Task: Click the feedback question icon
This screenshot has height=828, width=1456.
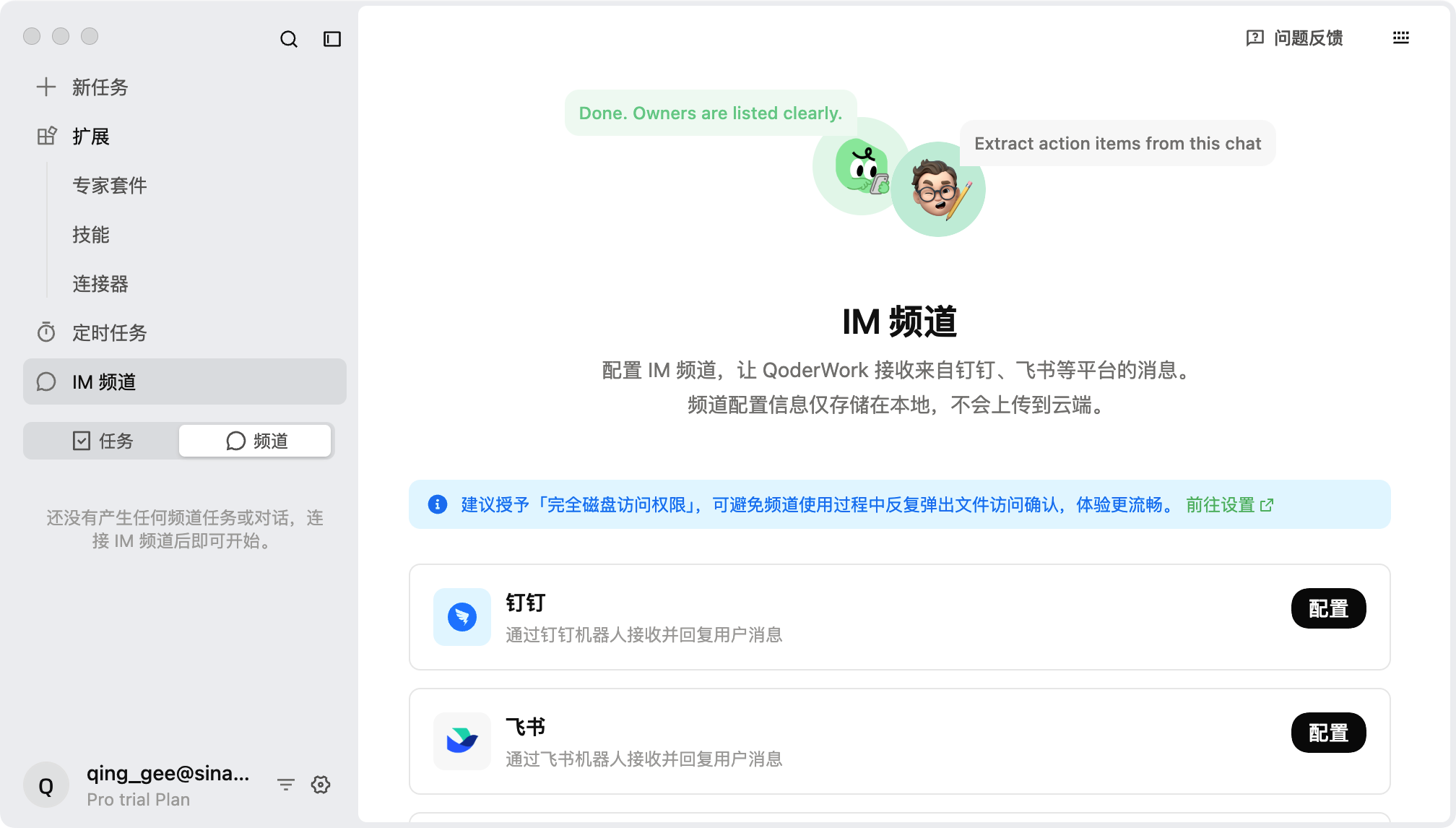Action: click(1255, 38)
